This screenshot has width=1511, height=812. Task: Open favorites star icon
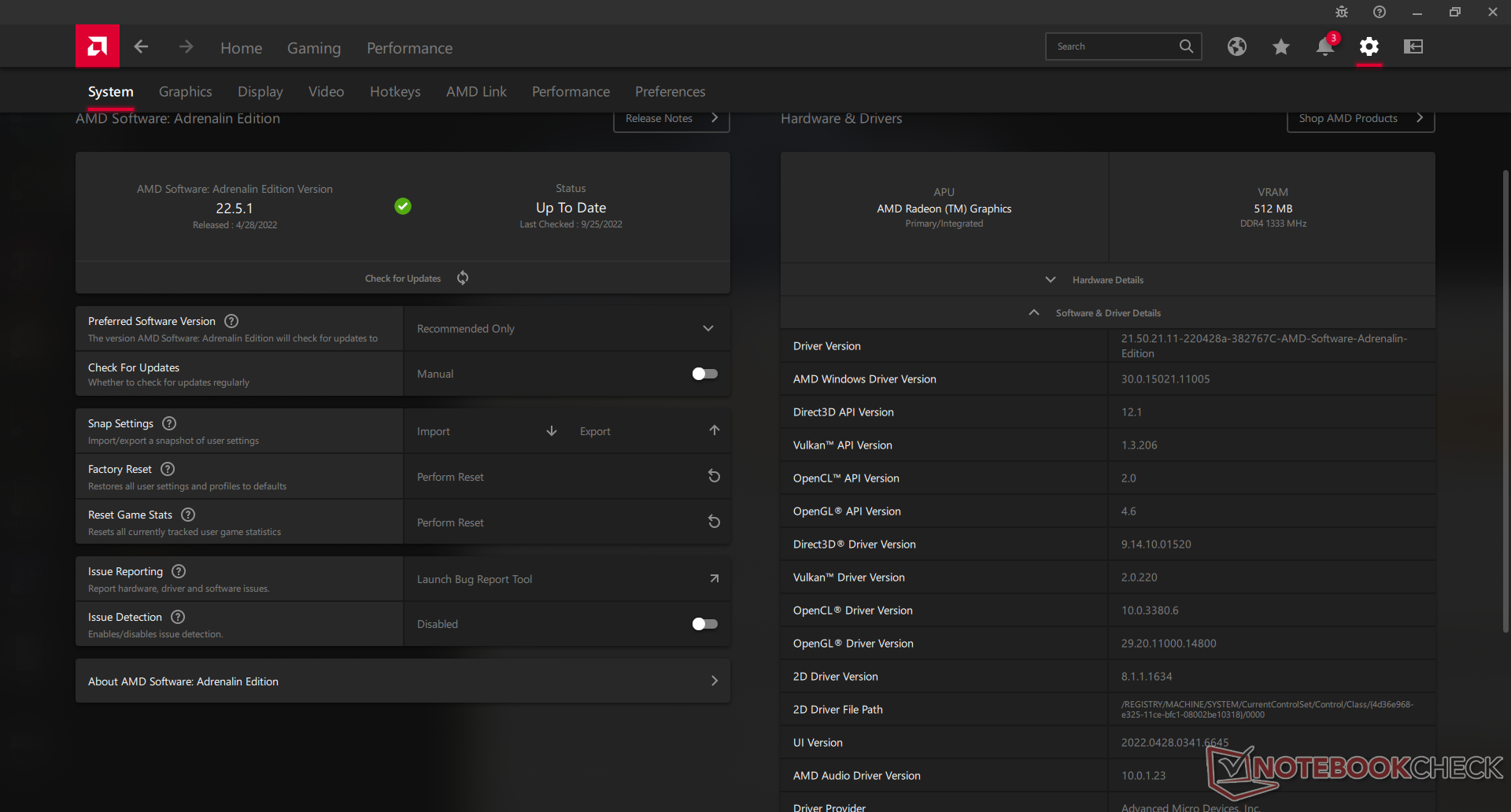coord(1281,46)
